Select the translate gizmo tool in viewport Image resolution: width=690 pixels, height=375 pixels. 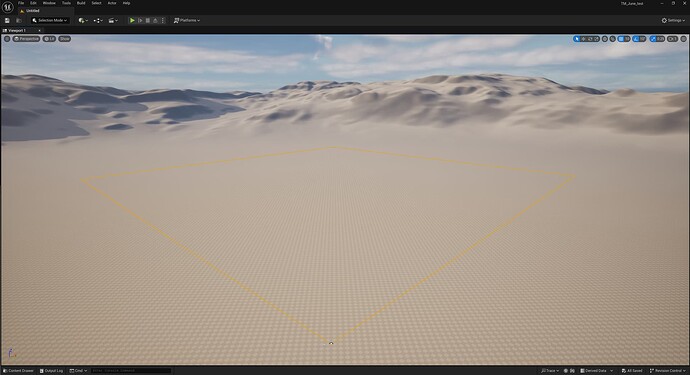click(x=584, y=39)
